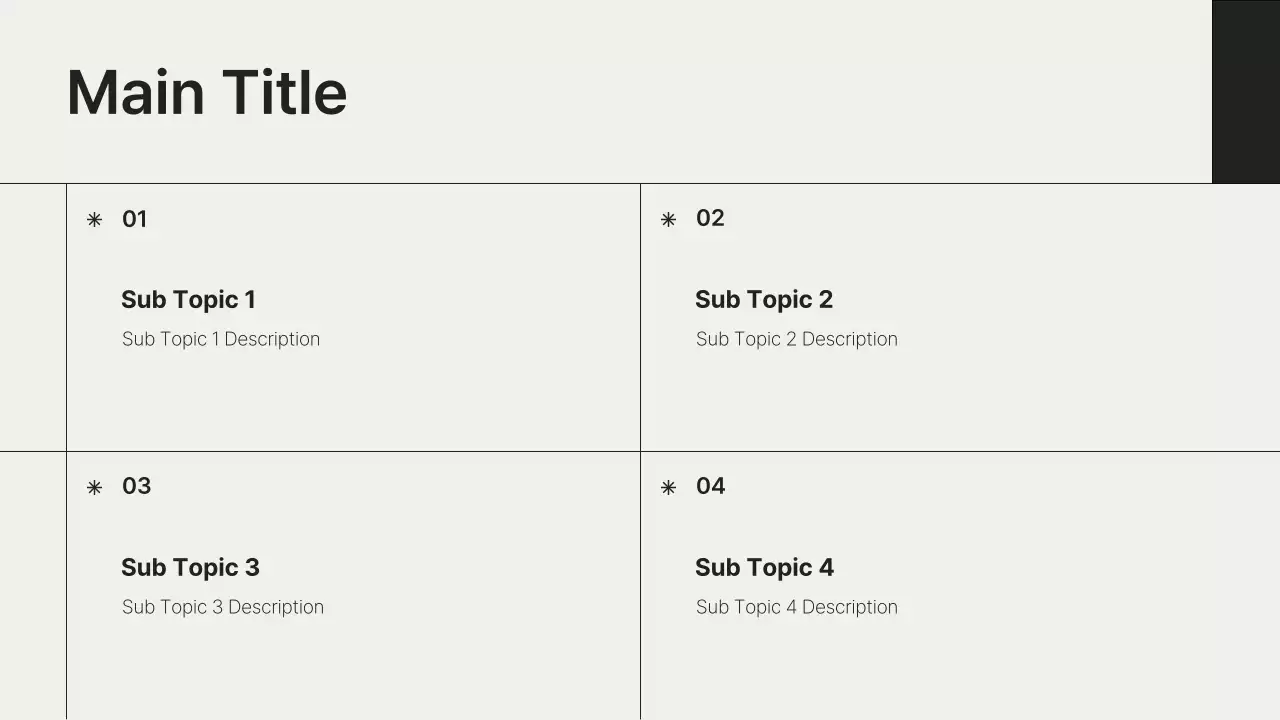Select the black rectangle in the corner
The image size is (1280, 720).
(1245, 91)
